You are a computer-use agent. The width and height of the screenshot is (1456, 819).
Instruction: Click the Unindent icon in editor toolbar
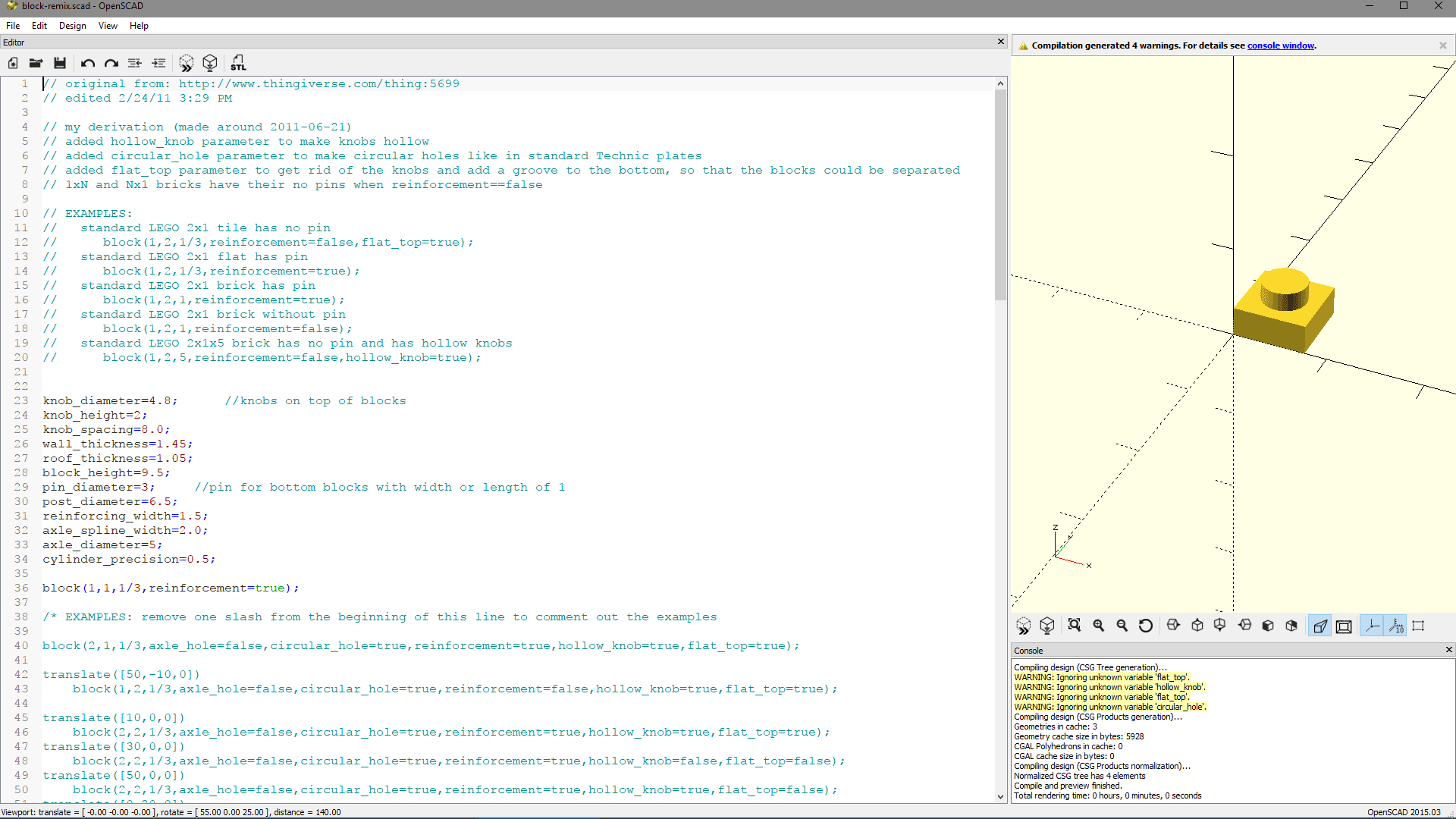coord(135,63)
